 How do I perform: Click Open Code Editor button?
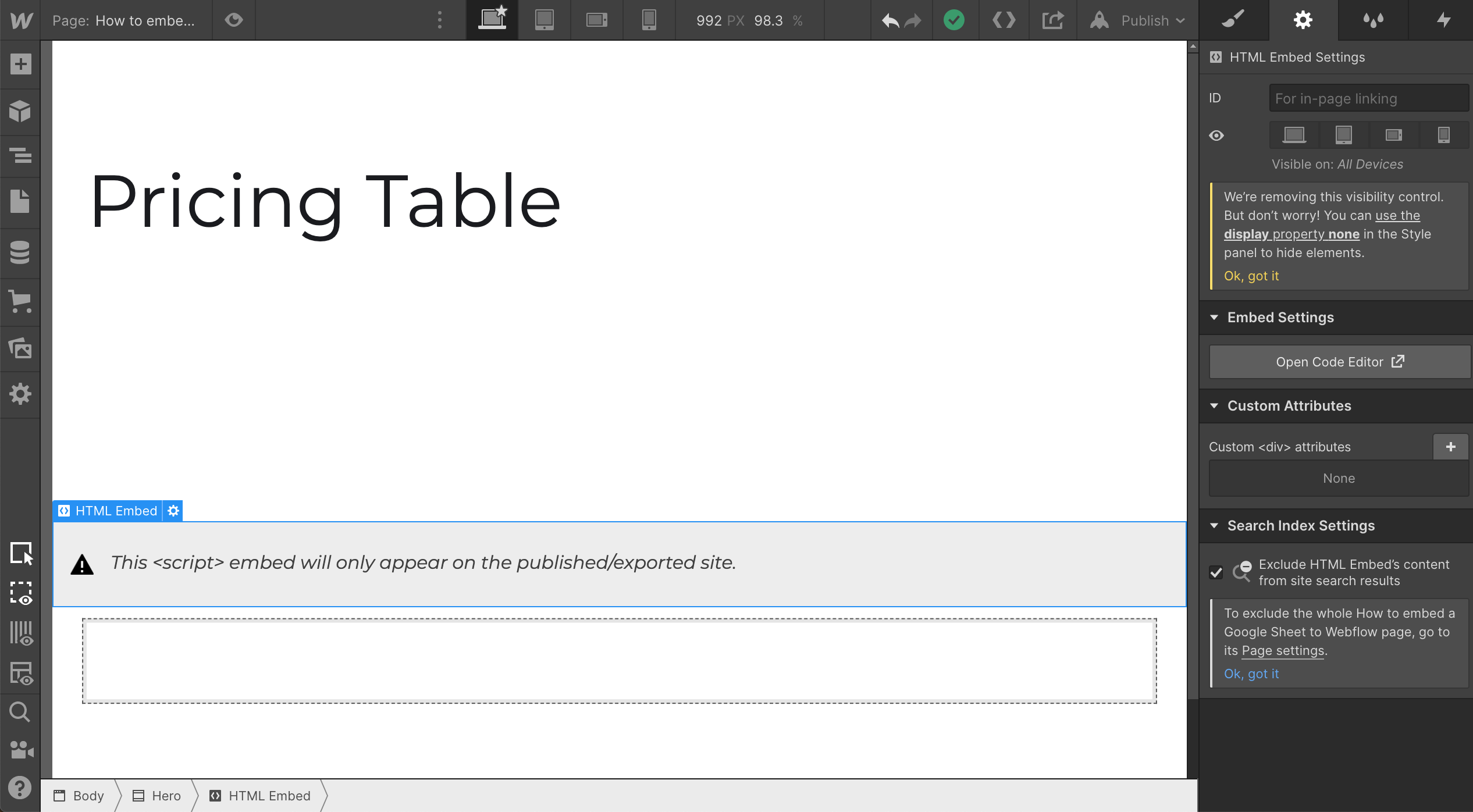point(1340,362)
